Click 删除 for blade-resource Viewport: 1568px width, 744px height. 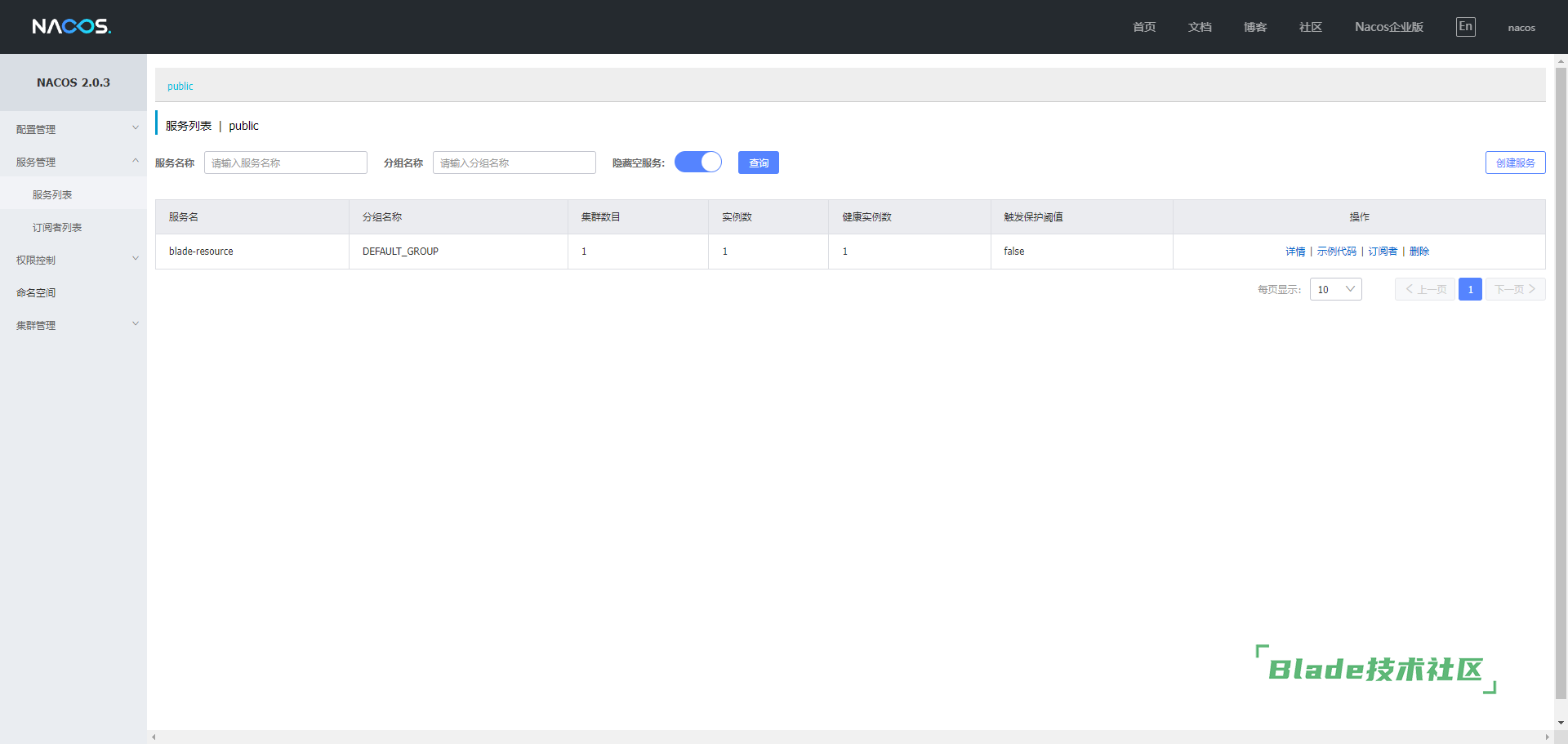(x=1419, y=252)
